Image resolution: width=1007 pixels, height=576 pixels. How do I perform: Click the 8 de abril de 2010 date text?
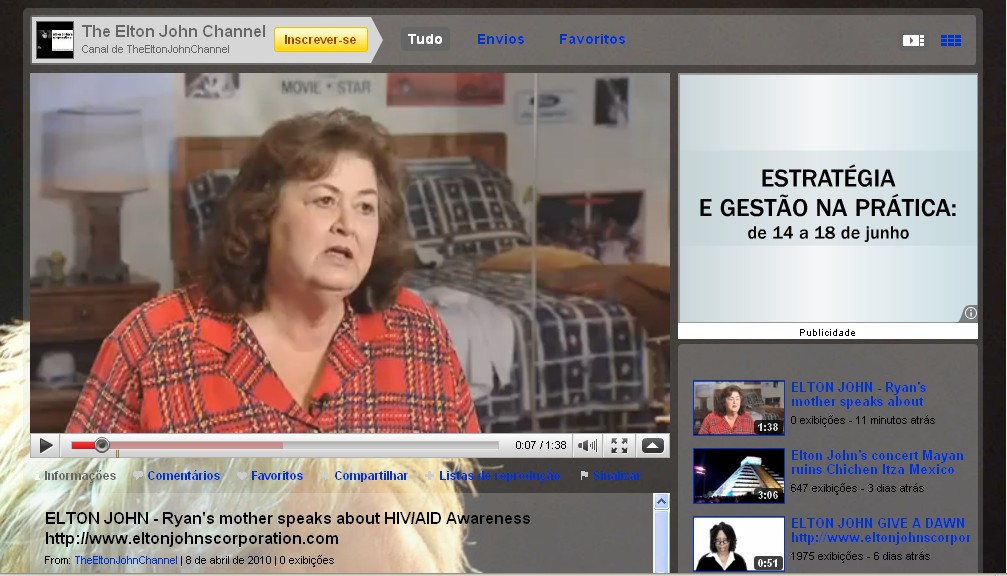click(229, 560)
